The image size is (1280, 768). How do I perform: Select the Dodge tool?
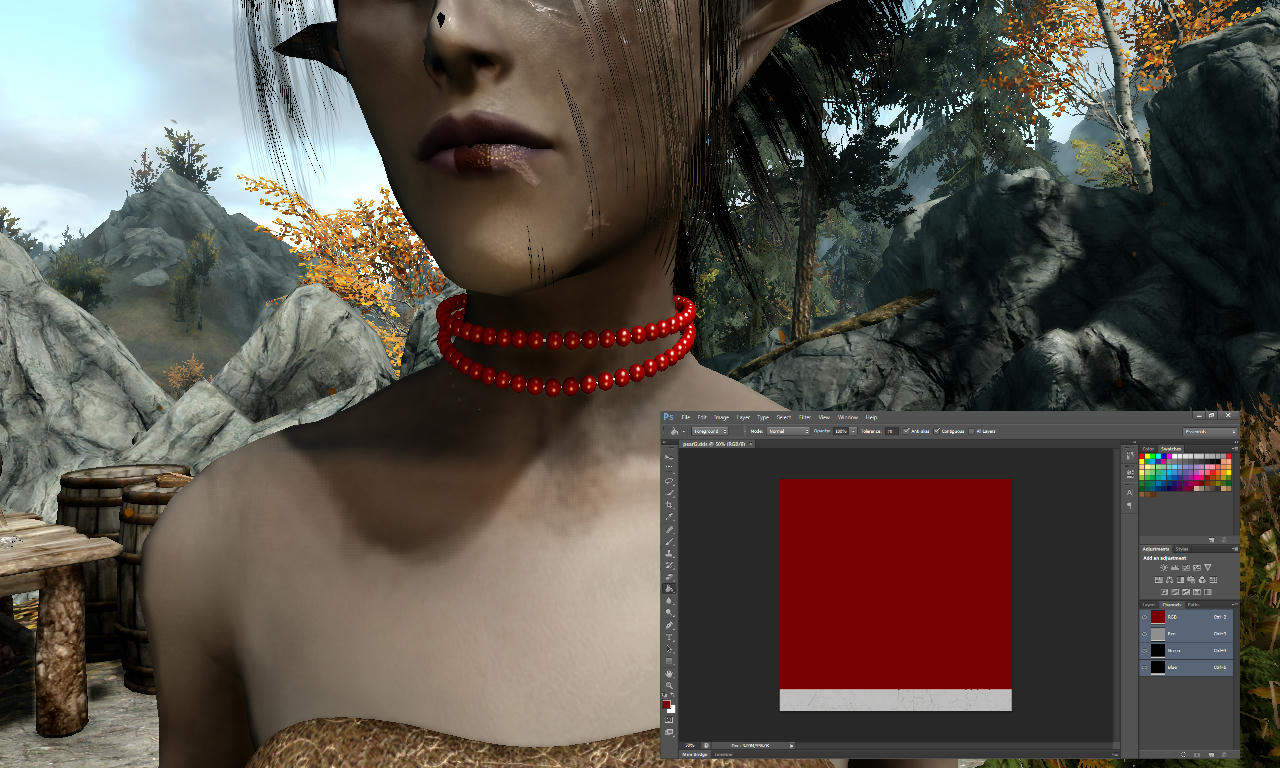[x=669, y=613]
